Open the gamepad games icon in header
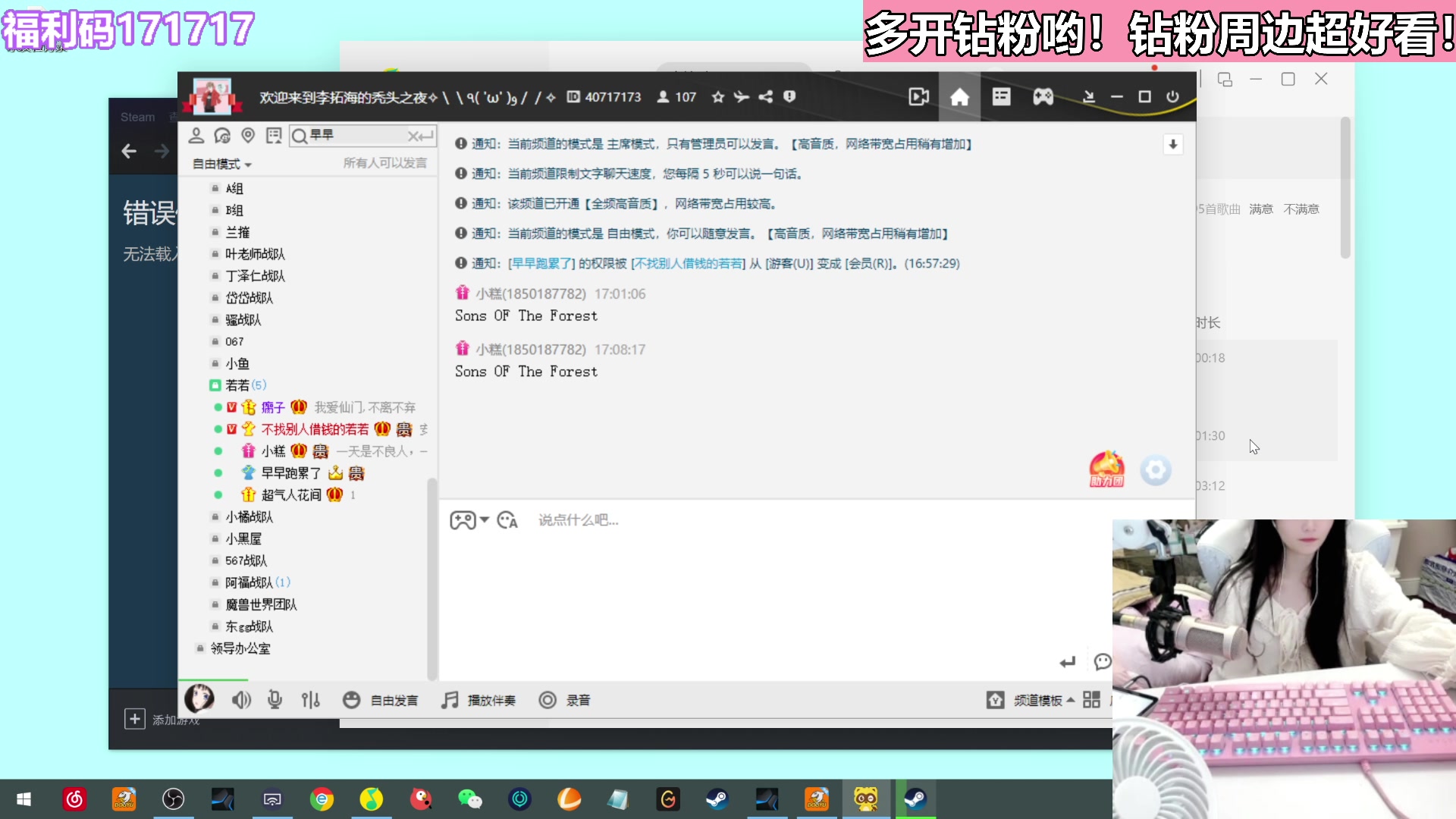The image size is (1456, 819). pyautogui.click(x=1043, y=97)
